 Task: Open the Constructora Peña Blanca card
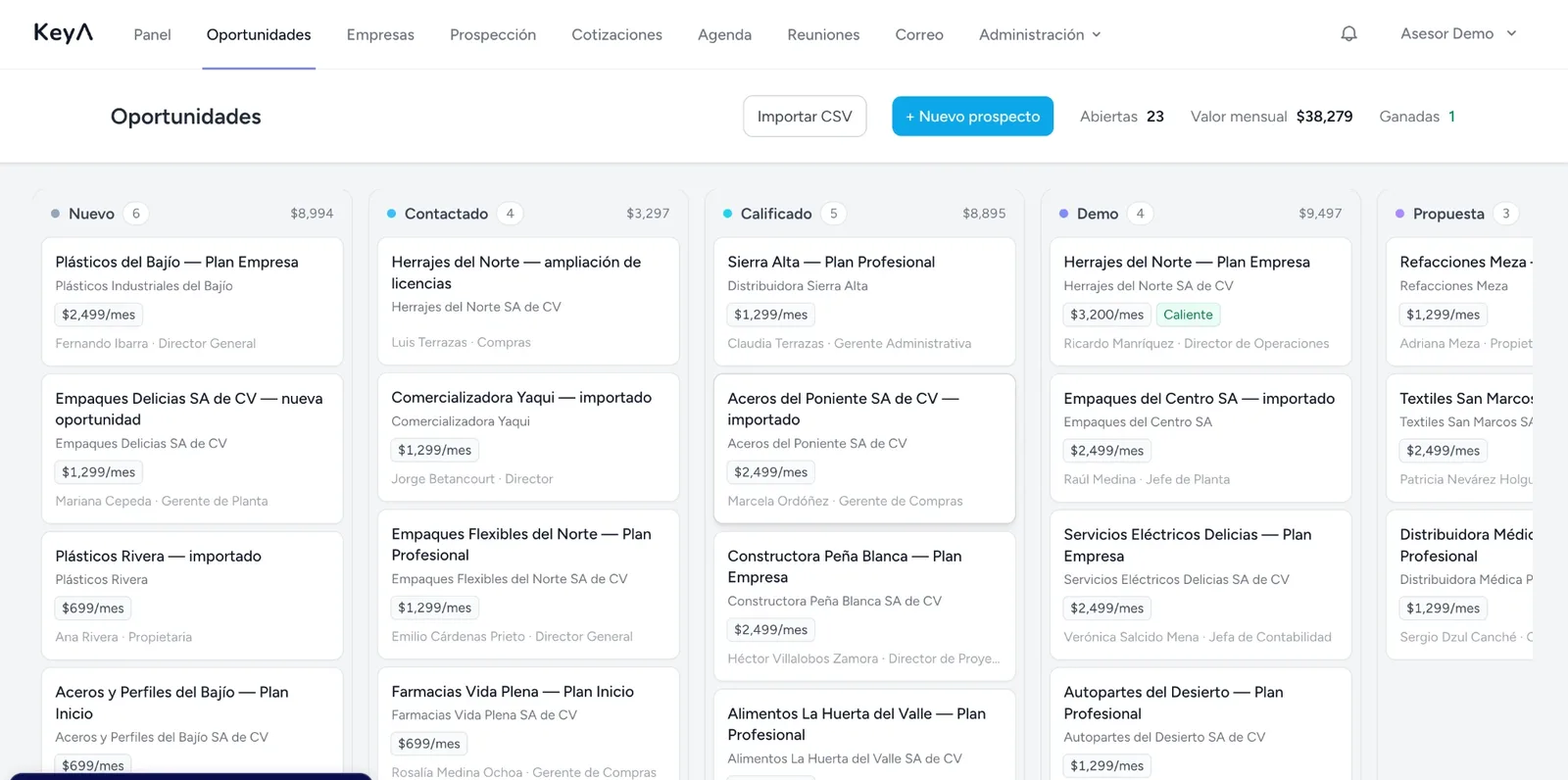[x=864, y=607]
